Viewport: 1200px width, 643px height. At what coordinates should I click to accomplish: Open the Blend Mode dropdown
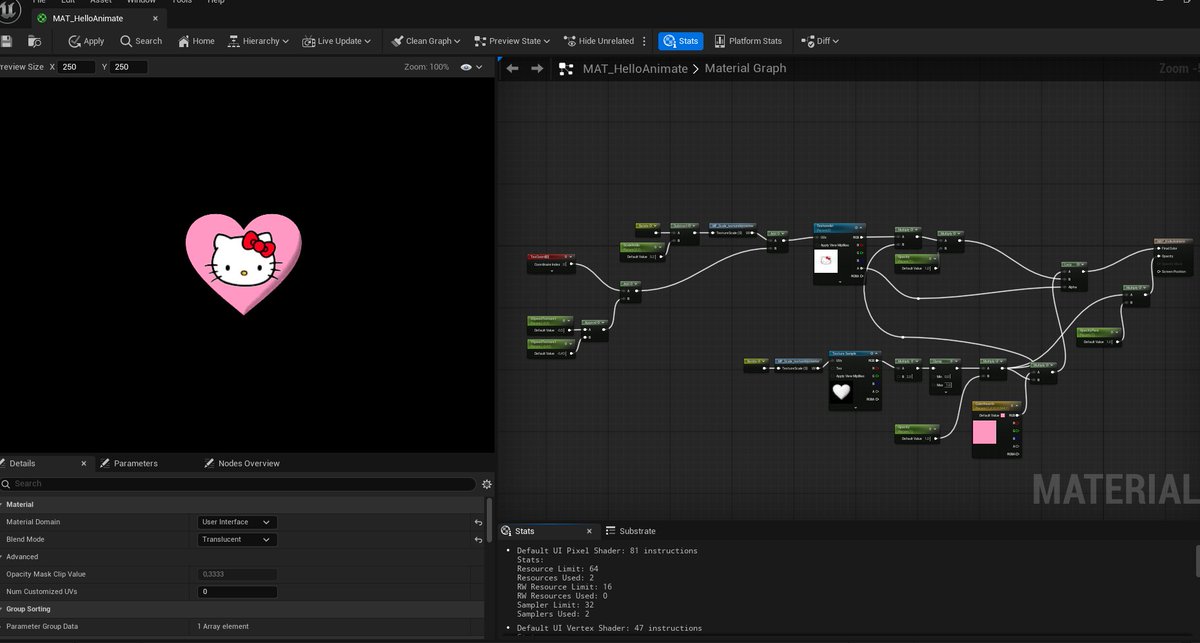coord(238,540)
